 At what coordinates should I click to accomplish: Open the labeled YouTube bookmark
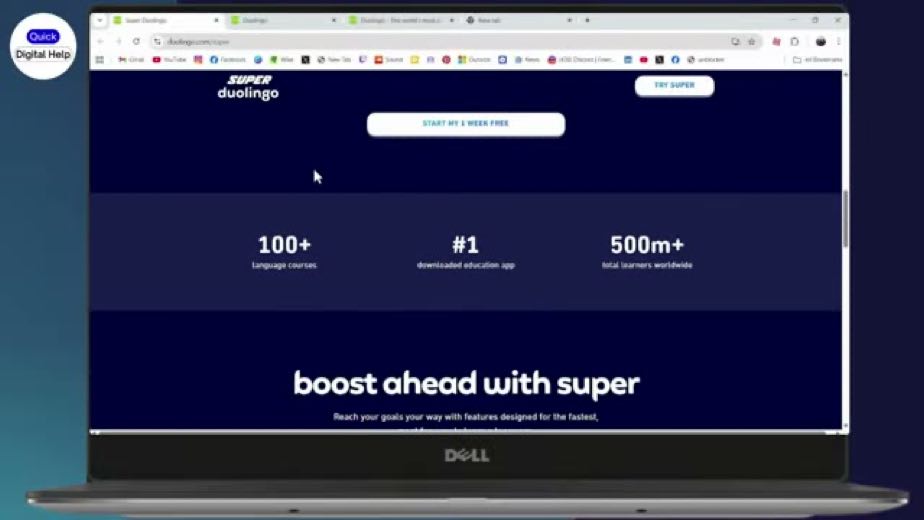pos(169,60)
